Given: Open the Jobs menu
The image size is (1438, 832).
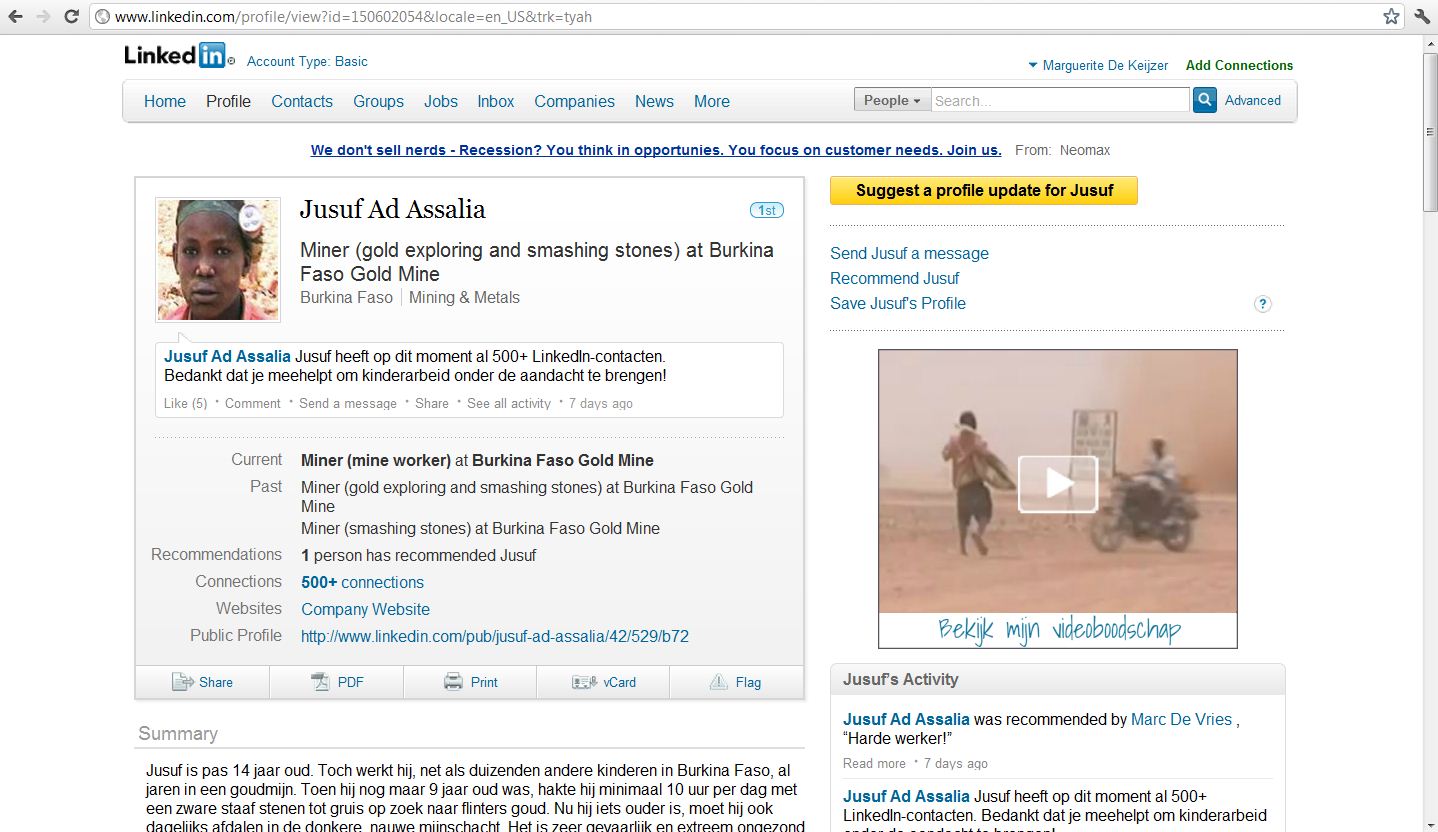Looking at the screenshot, I should click(x=441, y=101).
